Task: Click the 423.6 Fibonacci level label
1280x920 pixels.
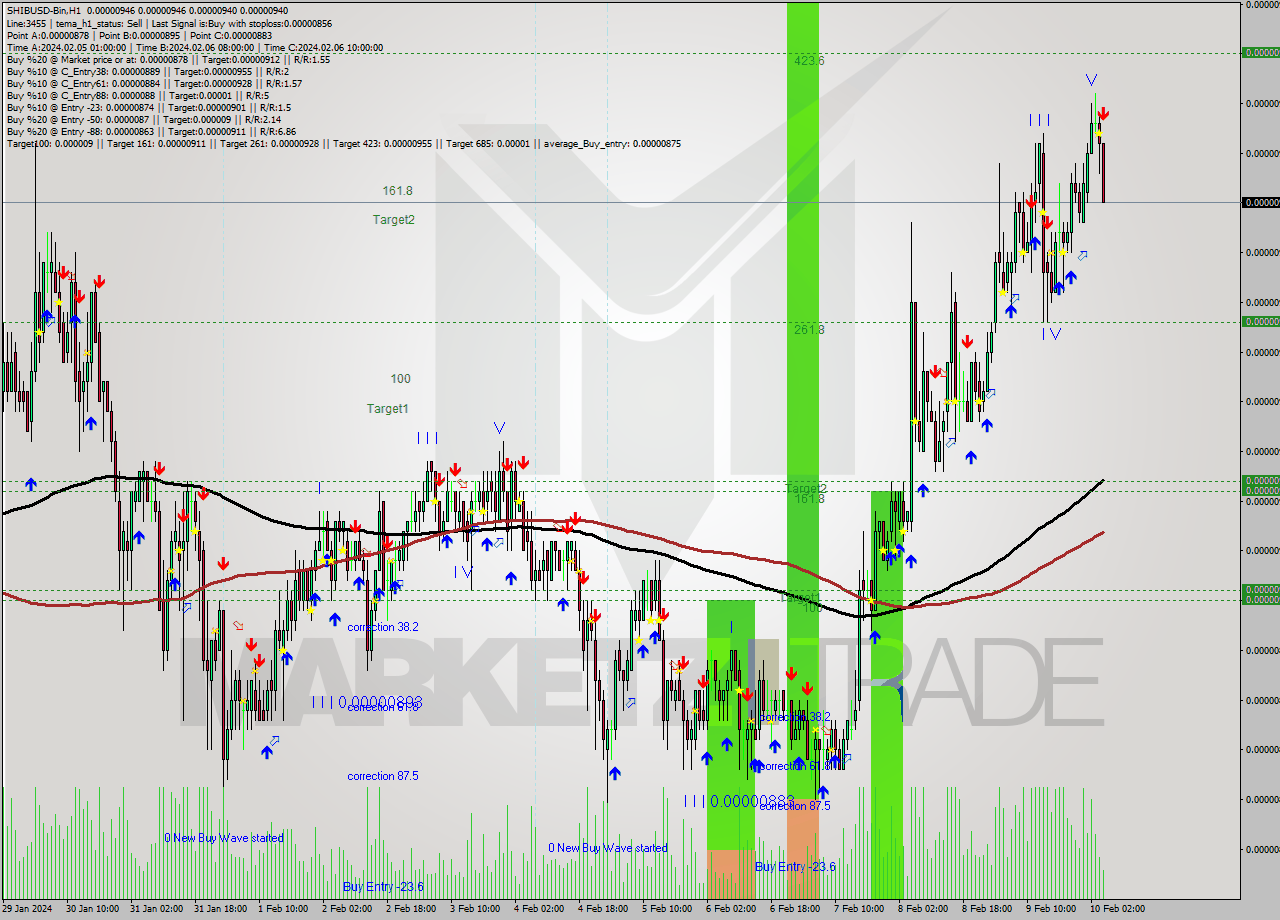Action: click(809, 61)
